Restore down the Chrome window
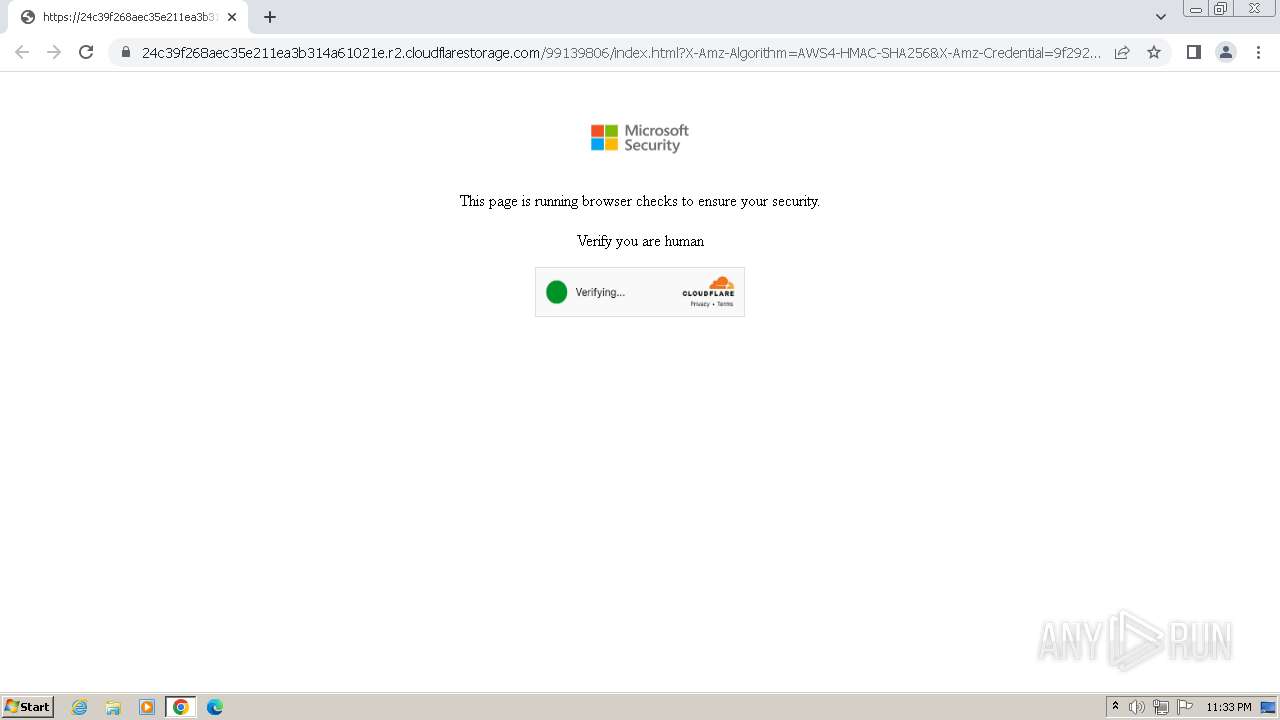The width and height of the screenshot is (1280, 720). pyautogui.click(x=1221, y=8)
